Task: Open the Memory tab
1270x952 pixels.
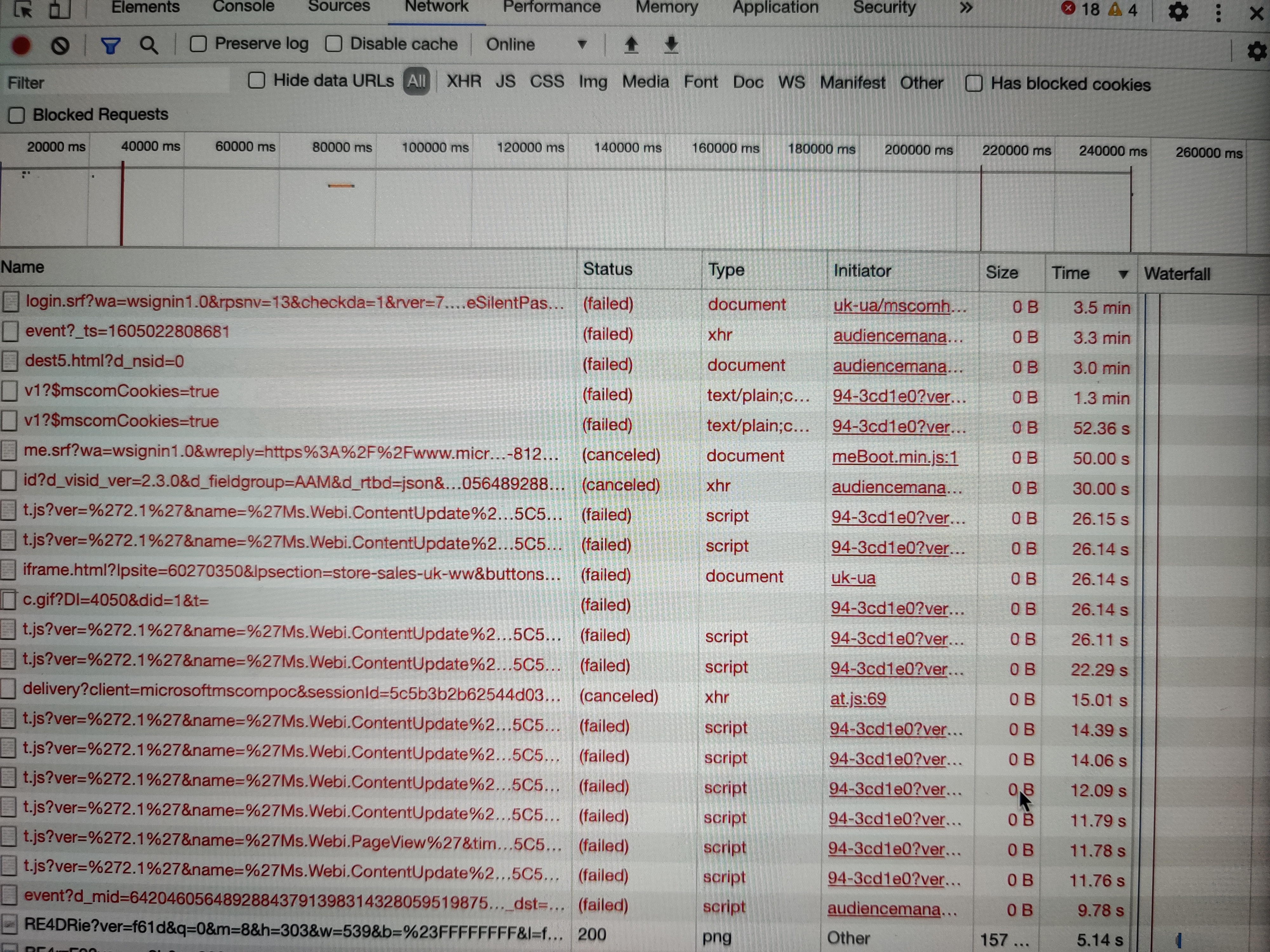Action: (666, 8)
